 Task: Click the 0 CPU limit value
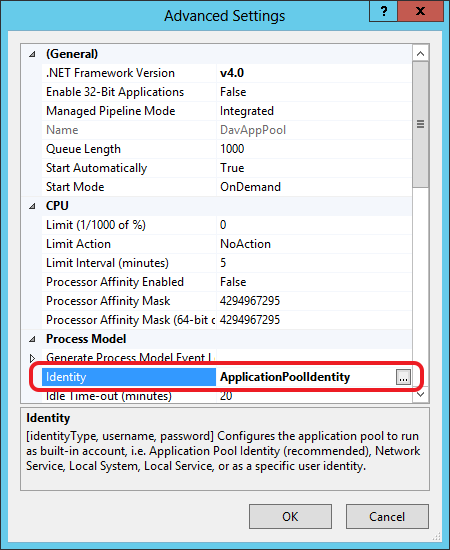[x=223, y=225]
